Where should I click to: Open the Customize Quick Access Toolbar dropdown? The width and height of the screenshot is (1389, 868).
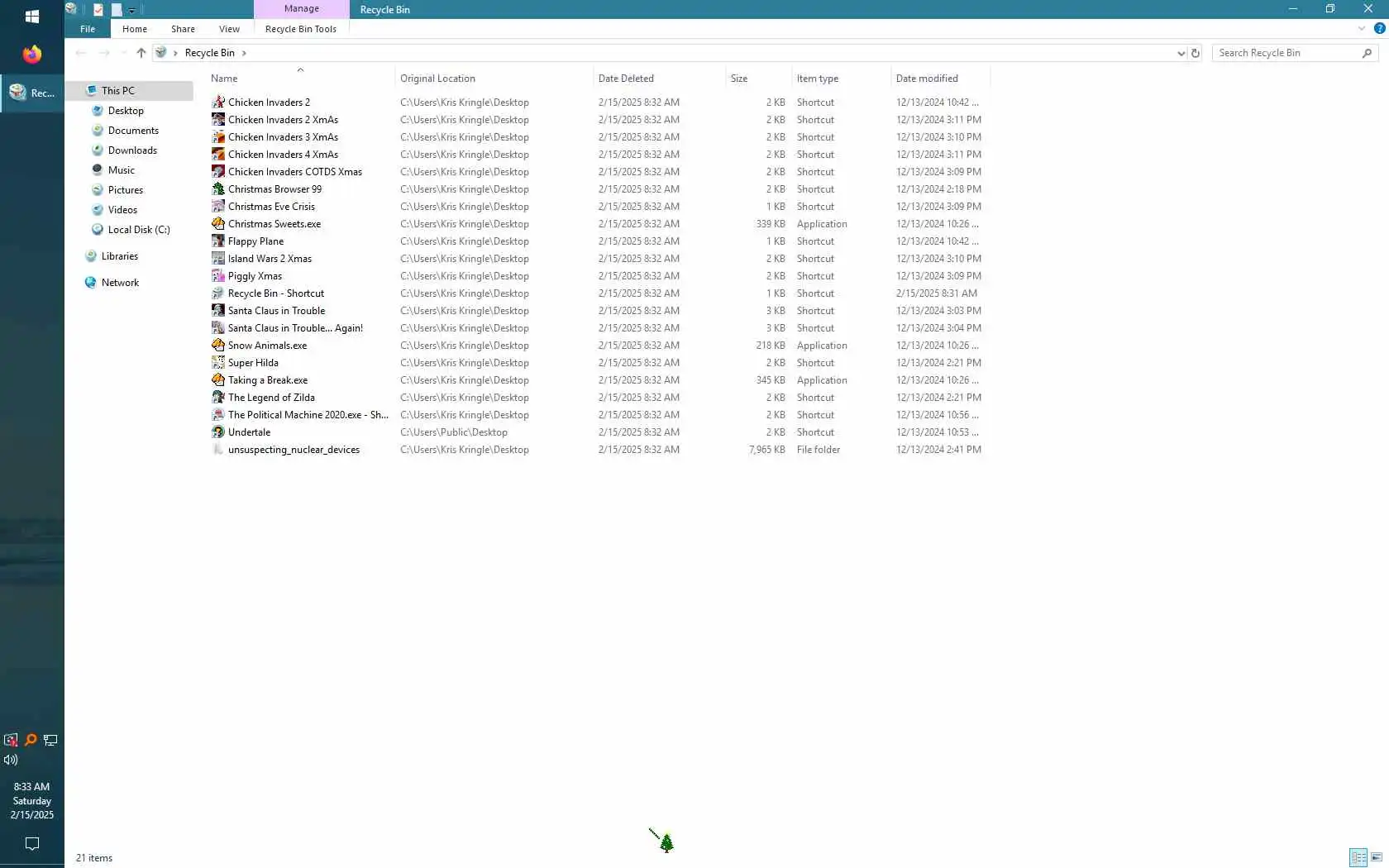click(131, 10)
